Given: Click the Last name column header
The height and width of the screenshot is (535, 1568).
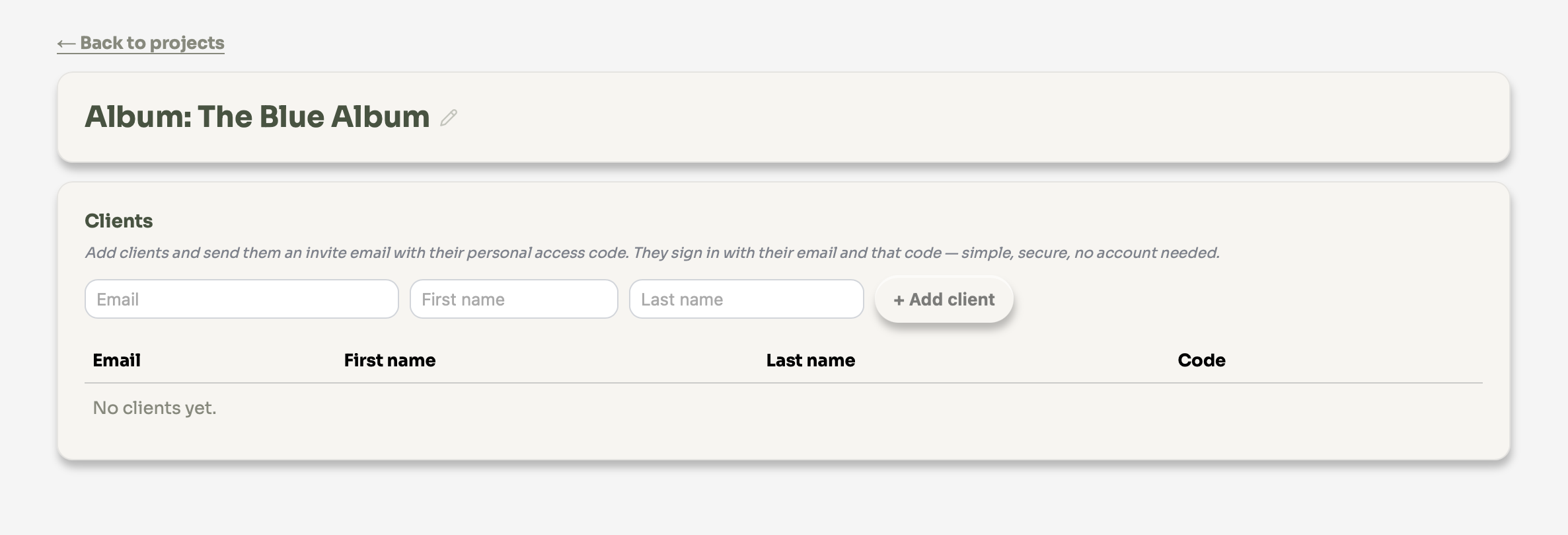Looking at the screenshot, I should tap(810, 360).
